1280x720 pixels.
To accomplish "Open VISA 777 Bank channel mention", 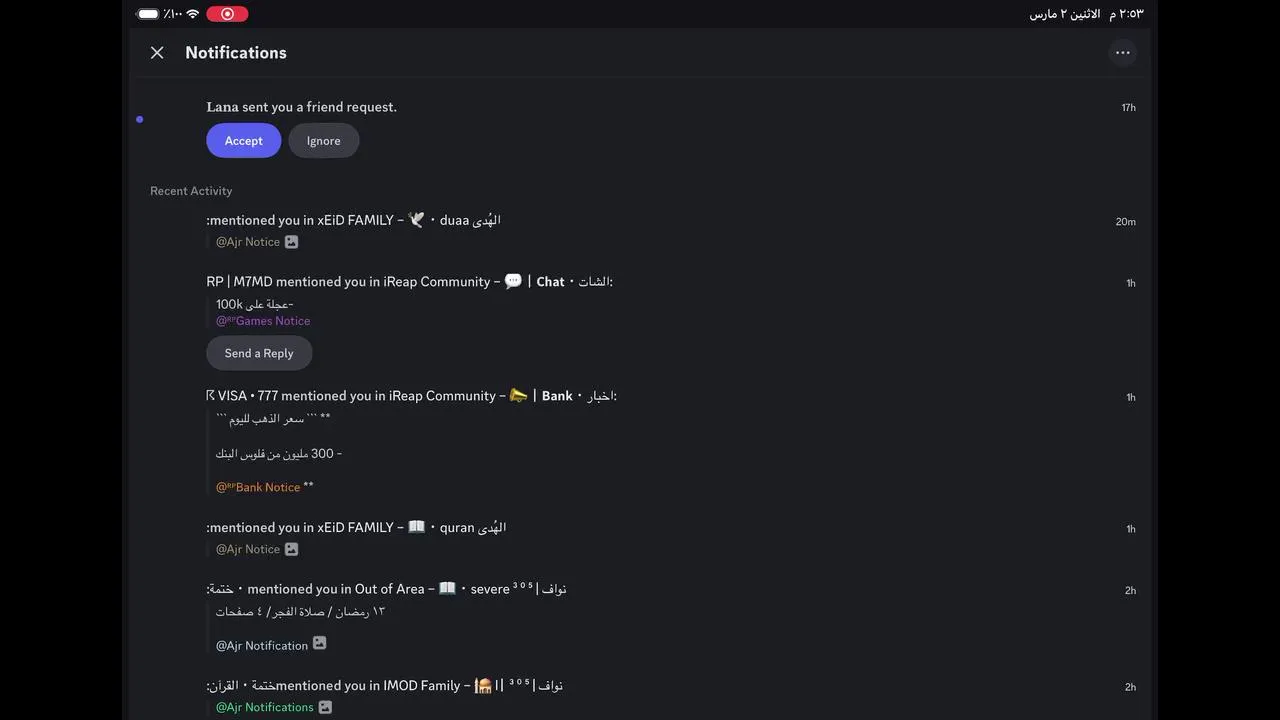I will [x=411, y=396].
